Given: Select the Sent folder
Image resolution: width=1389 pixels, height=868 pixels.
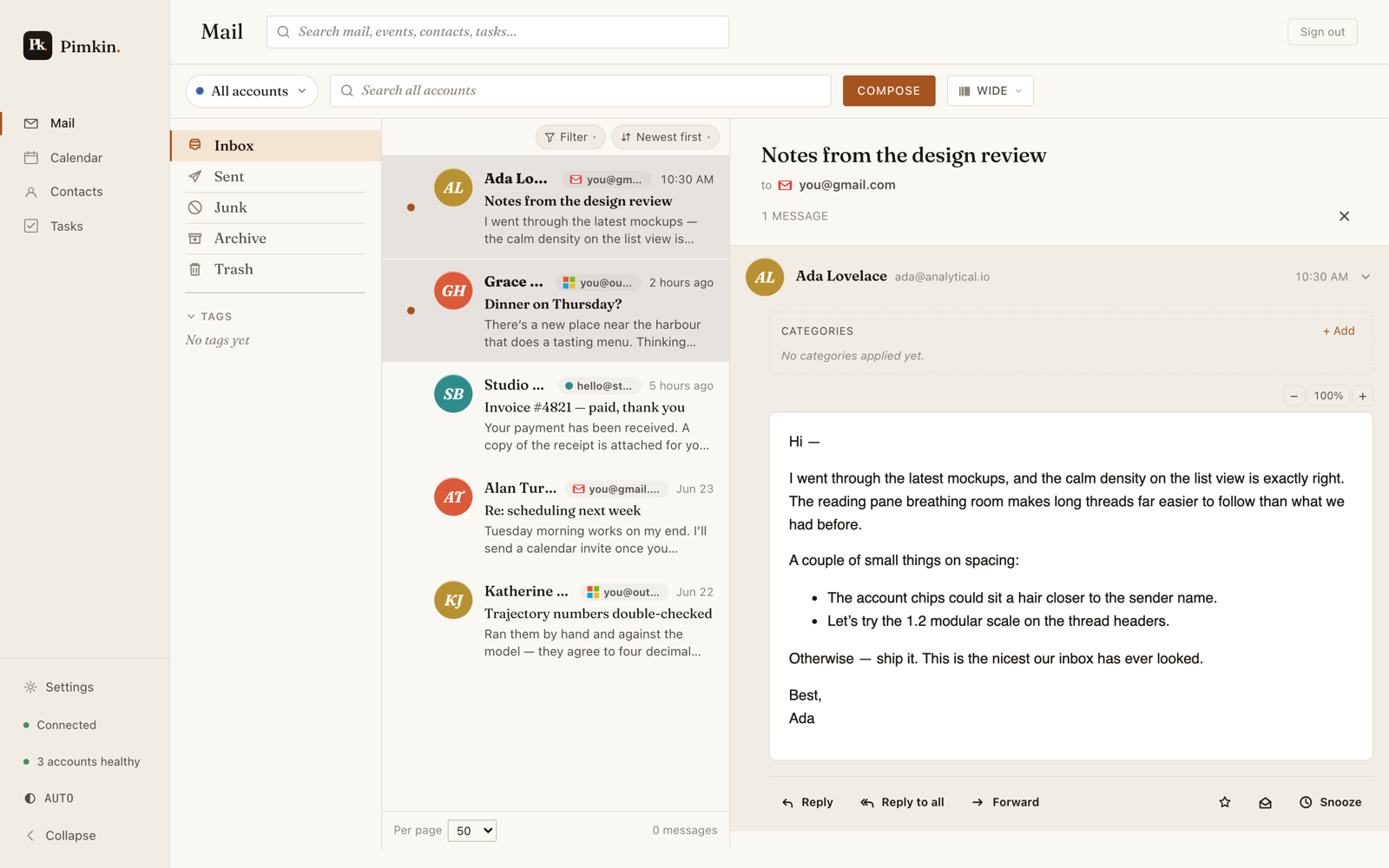Looking at the screenshot, I should tap(276, 177).
